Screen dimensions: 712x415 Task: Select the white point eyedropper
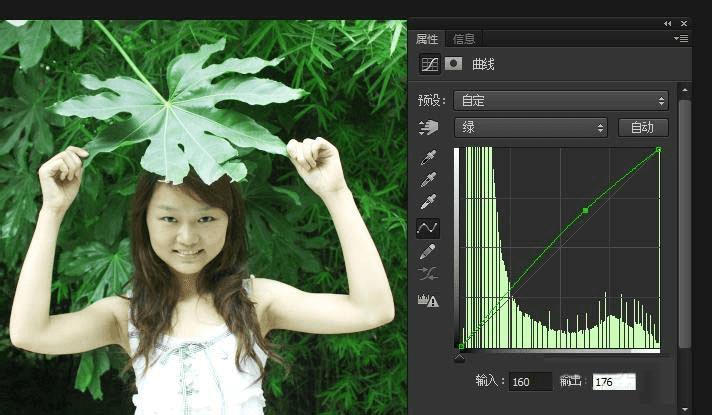428,204
